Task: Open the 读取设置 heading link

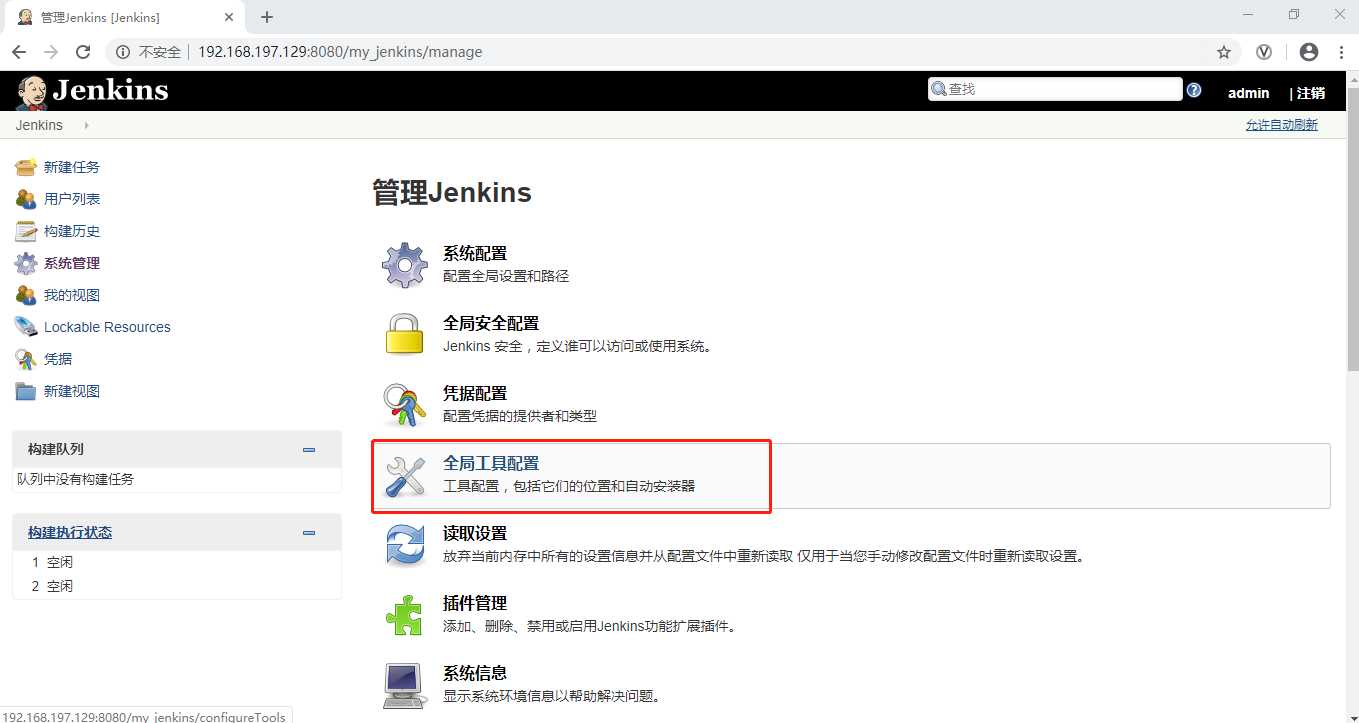Action: pos(475,534)
